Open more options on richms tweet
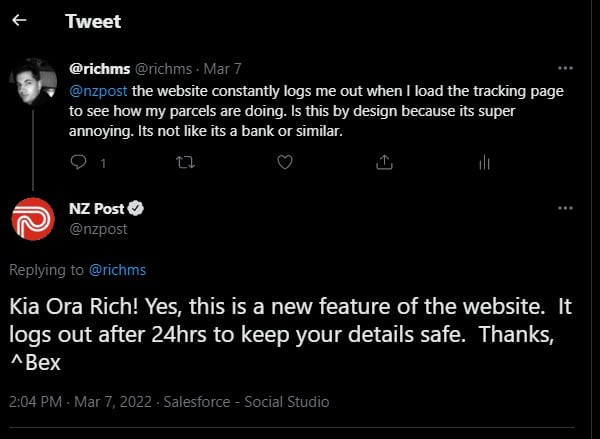This screenshot has width=600, height=439. pyautogui.click(x=565, y=68)
